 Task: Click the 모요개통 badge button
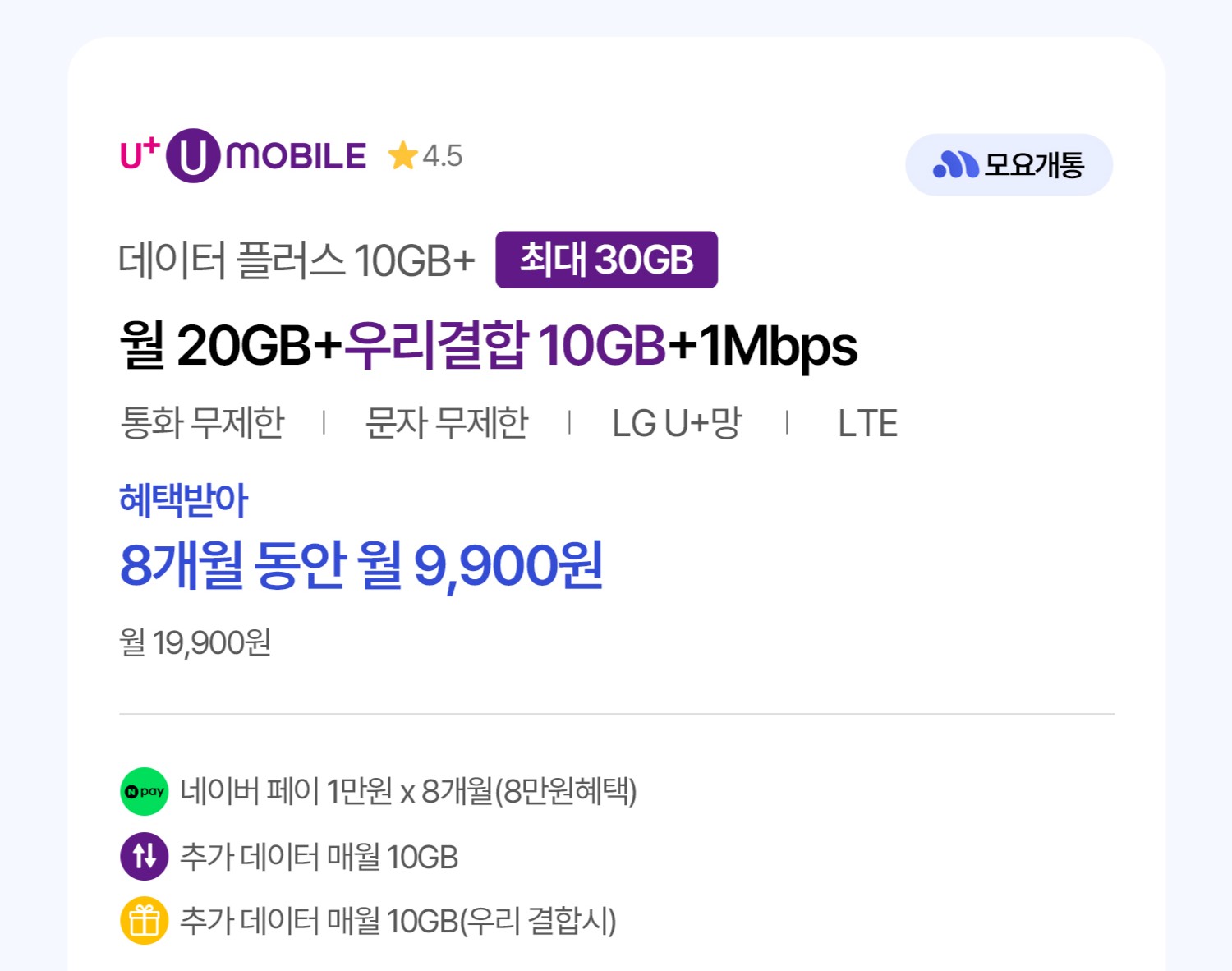pos(1009,165)
